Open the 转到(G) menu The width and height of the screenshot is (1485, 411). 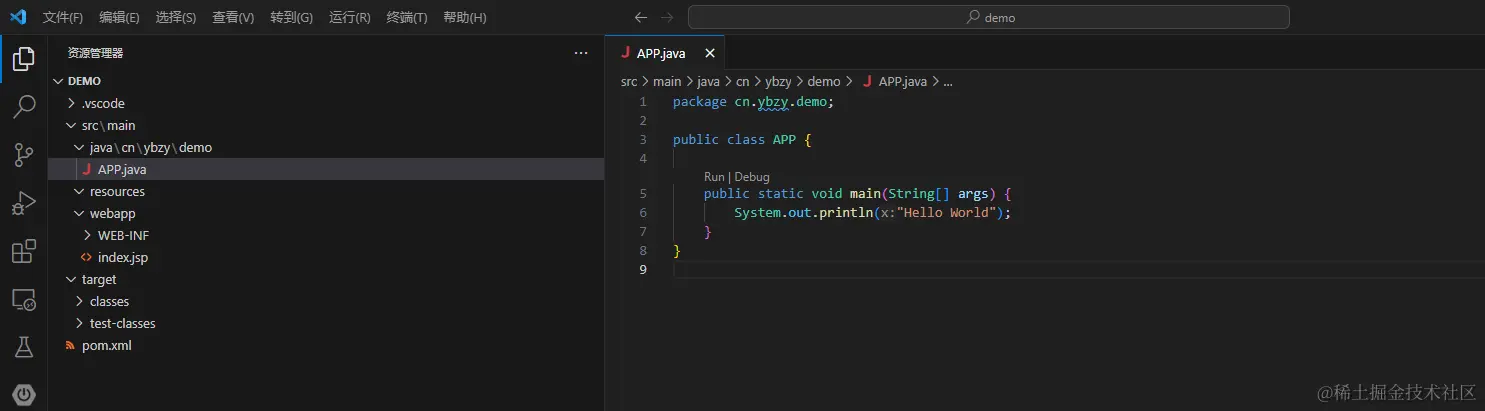pos(291,17)
